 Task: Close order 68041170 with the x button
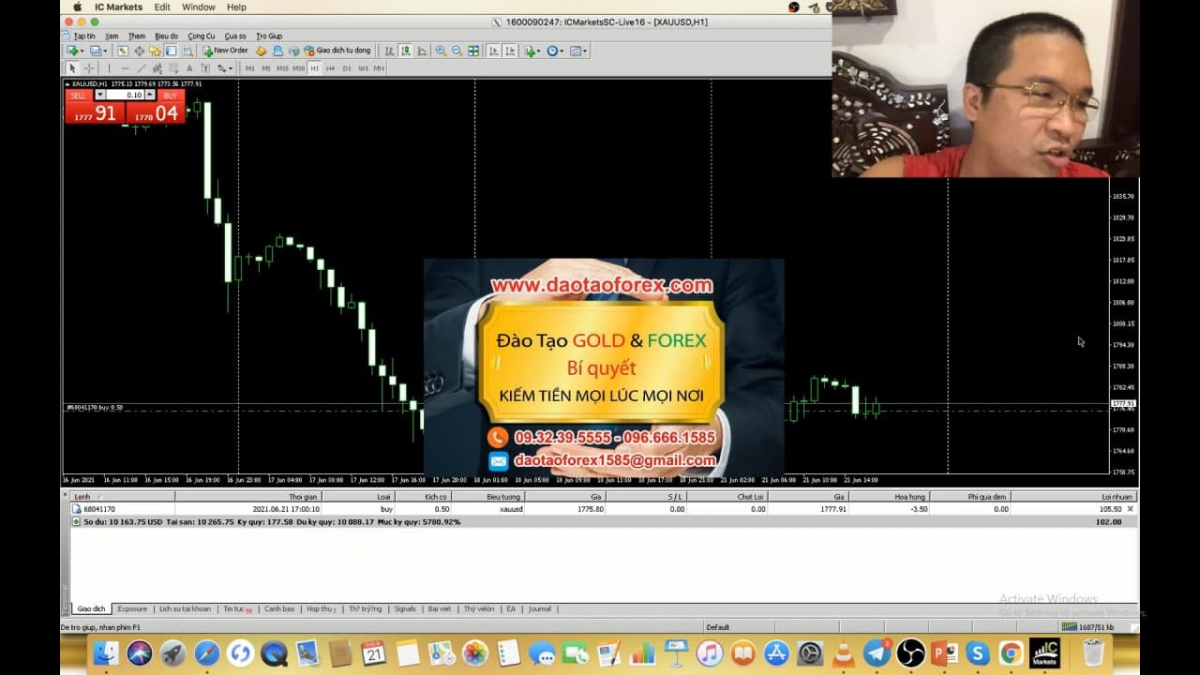click(x=1131, y=509)
